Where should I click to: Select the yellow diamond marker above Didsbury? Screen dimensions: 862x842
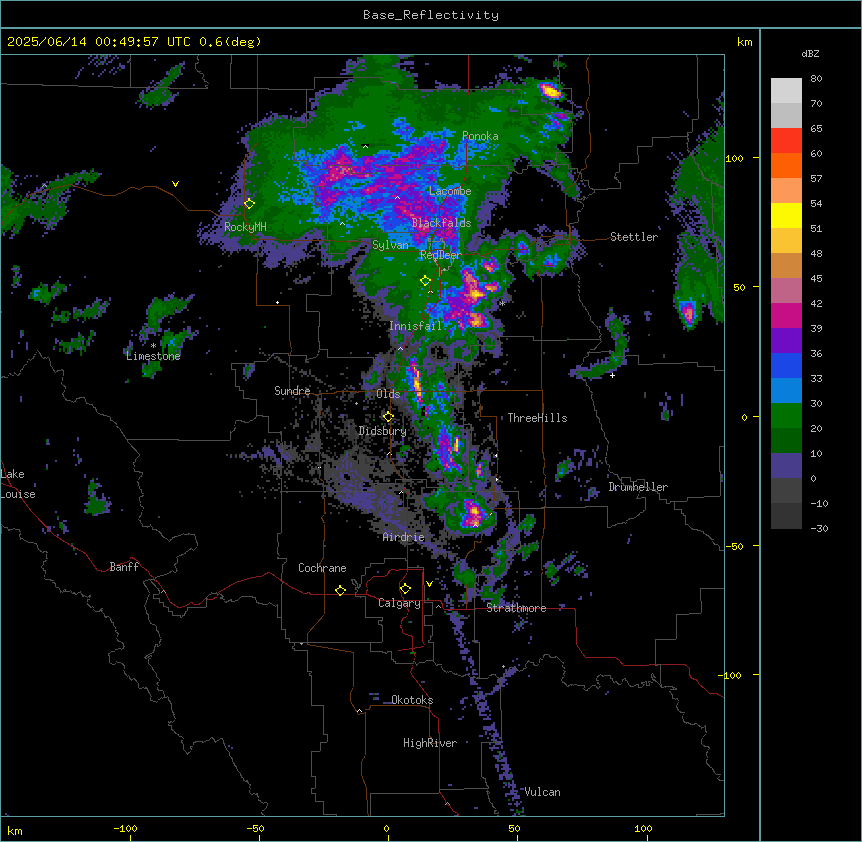click(388, 417)
